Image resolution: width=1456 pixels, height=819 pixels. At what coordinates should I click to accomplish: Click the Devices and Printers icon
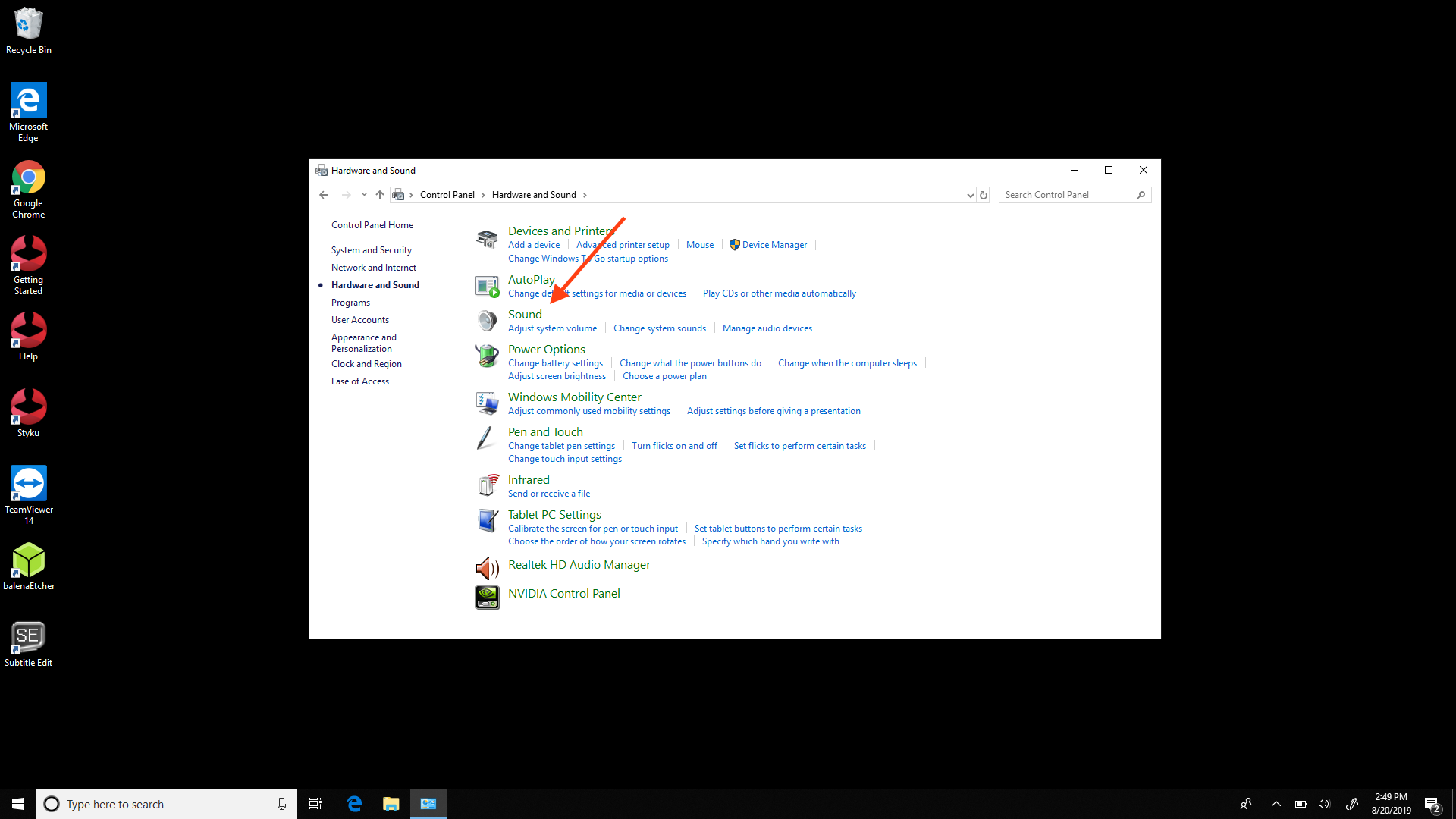(x=487, y=239)
